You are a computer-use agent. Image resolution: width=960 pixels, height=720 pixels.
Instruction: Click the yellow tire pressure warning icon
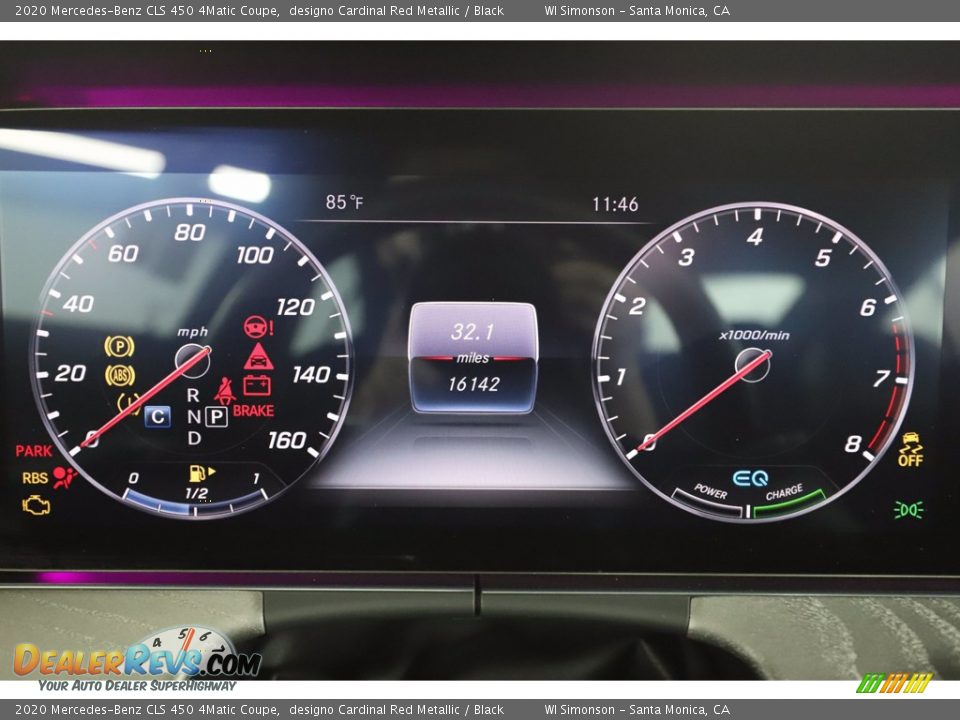tap(129, 403)
